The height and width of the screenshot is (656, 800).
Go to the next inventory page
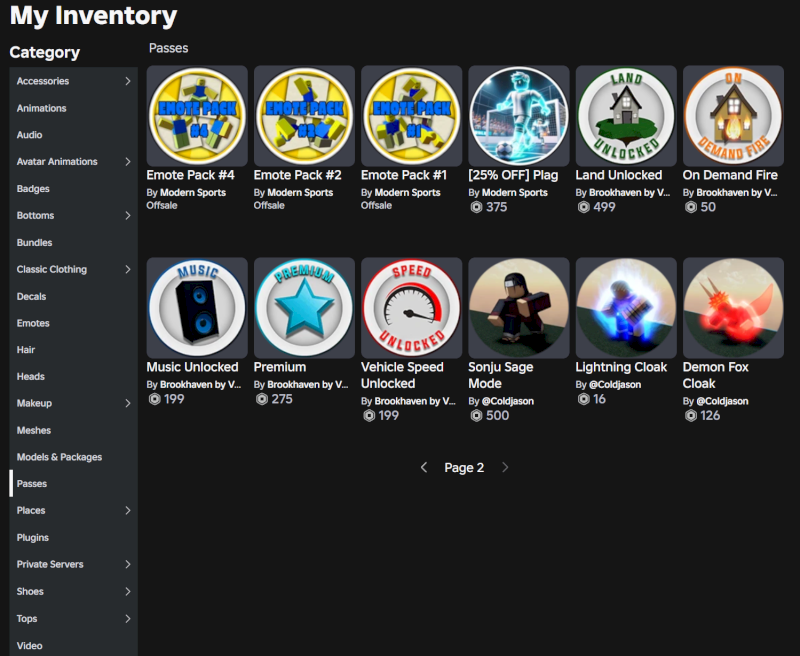click(505, 467)
